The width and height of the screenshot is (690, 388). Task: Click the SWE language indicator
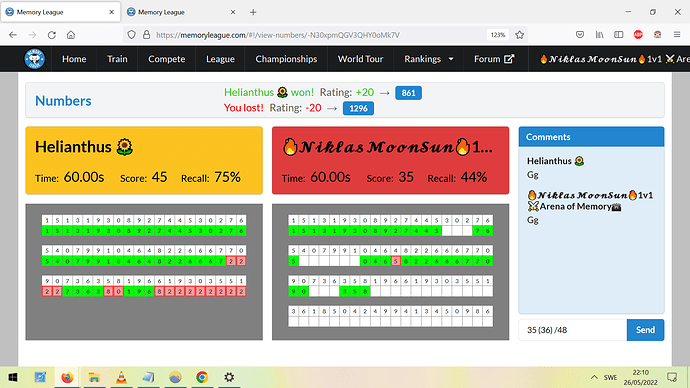tap(610, 377)
